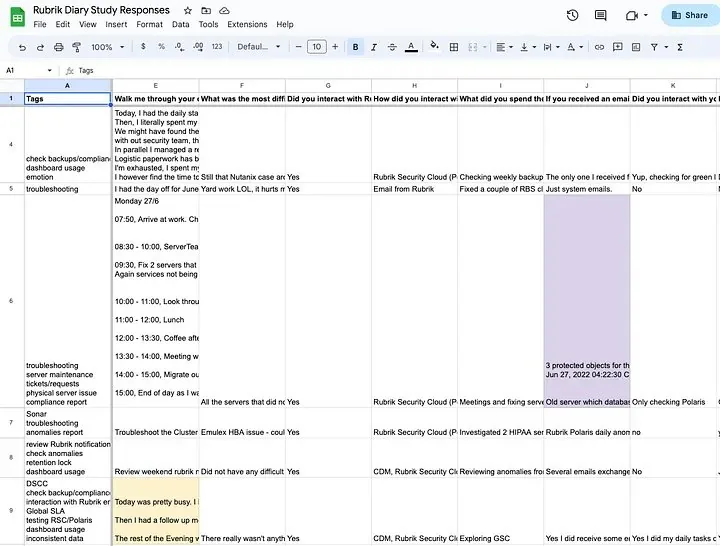Open the fill color bucket

pyautogui.click(x=434, y=46)
